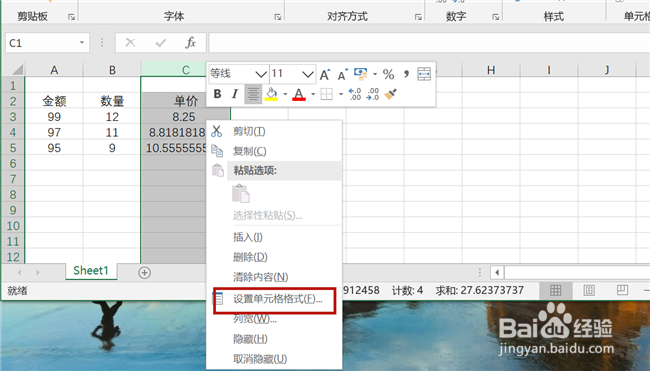Click the 计数: 4 status text
The height and width of the screenshot is (371, 650).
point(407,291)
